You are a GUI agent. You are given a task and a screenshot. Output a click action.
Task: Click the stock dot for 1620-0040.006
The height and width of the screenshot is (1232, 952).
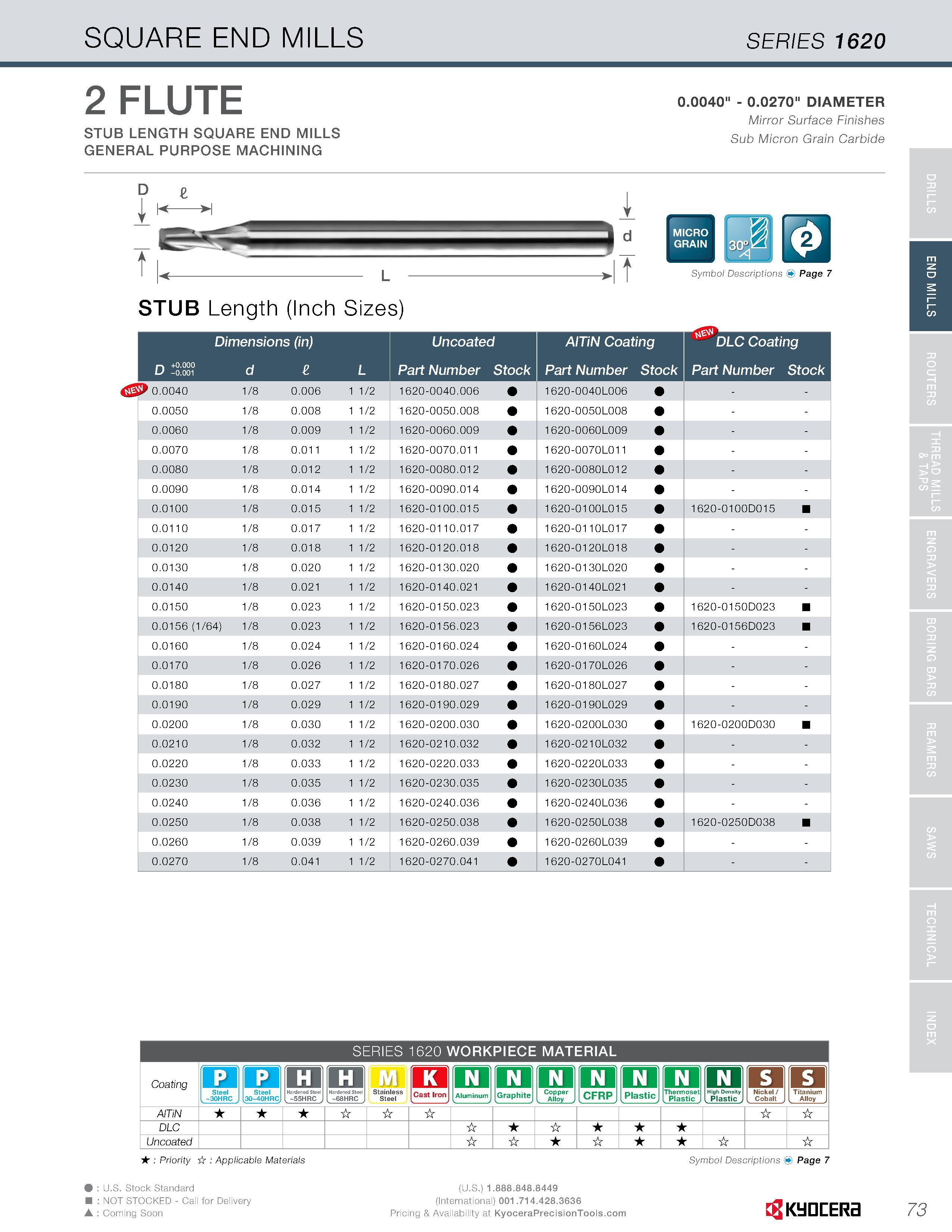point(512,392)
